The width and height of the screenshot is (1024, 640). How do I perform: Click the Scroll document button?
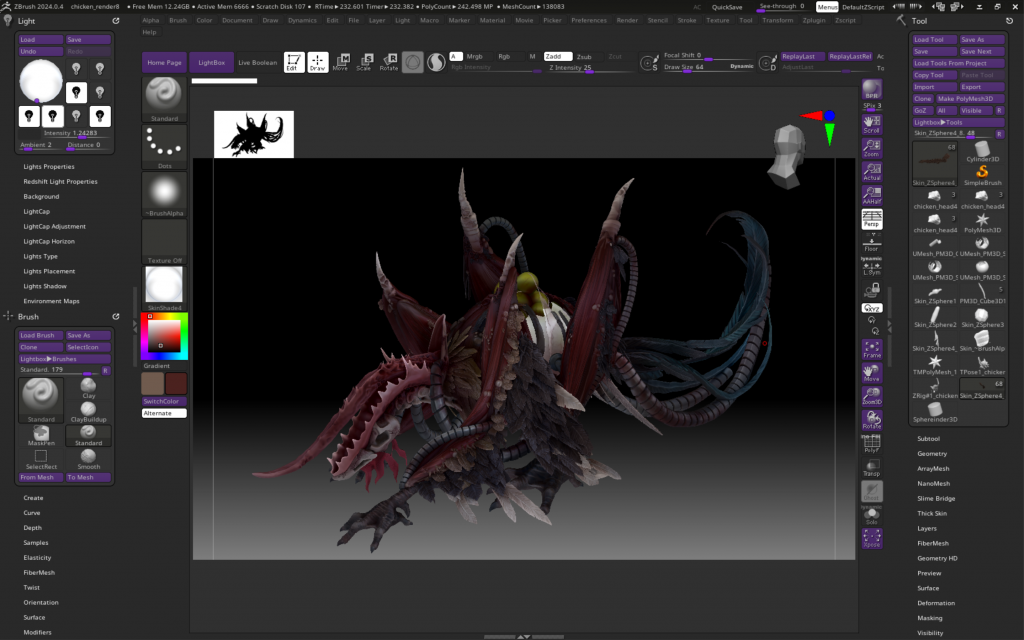click(872, 124)
